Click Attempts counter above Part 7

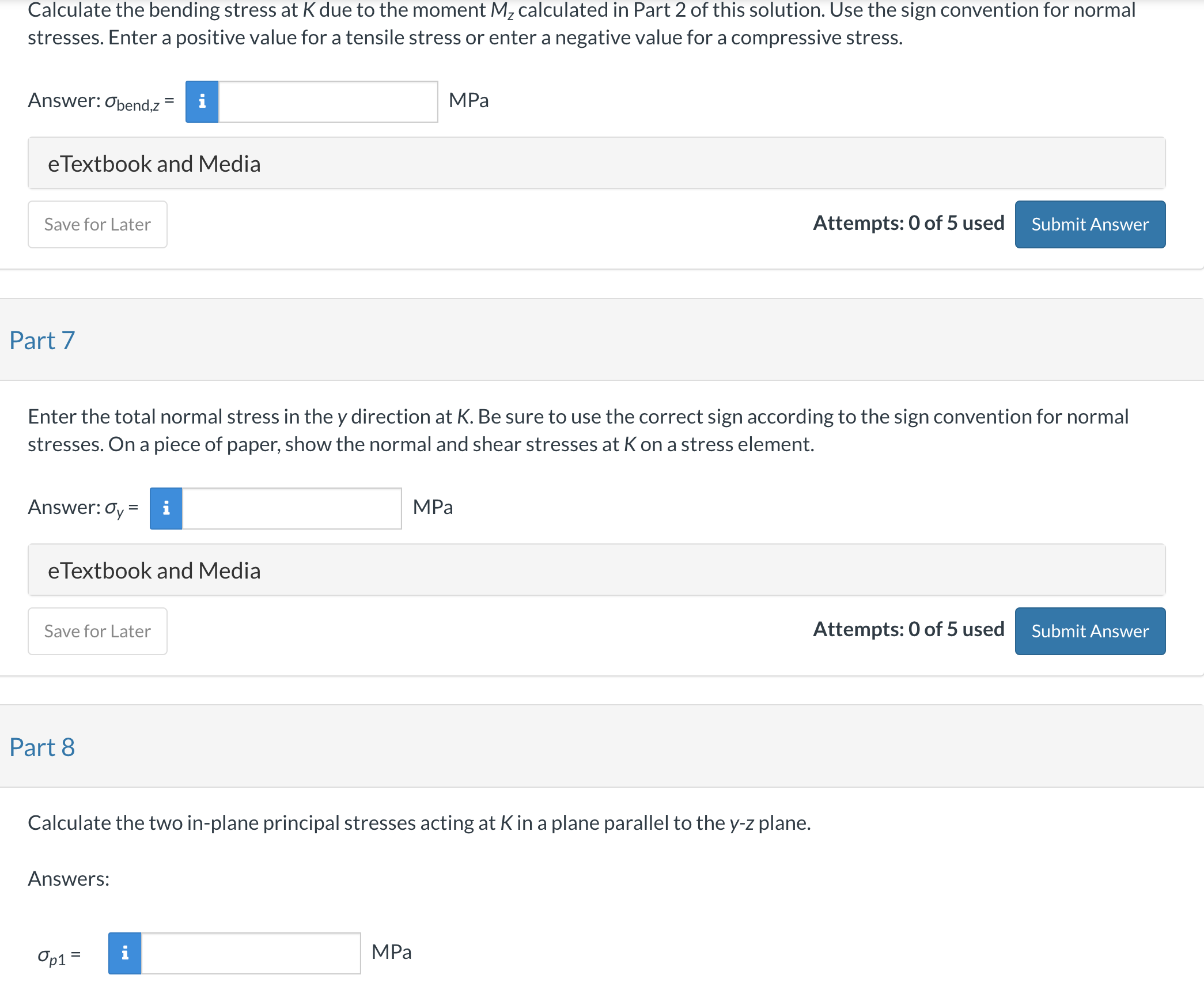pyautogui.click(x=908, y=223)
